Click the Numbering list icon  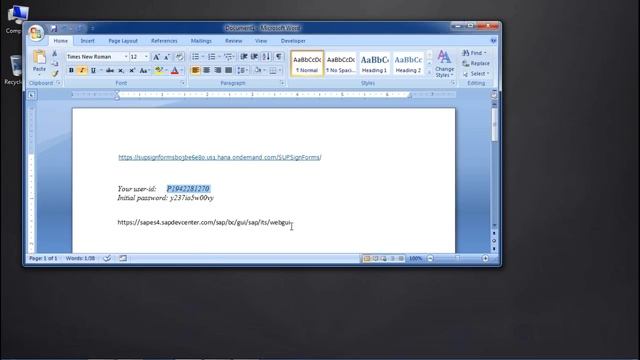211,57
